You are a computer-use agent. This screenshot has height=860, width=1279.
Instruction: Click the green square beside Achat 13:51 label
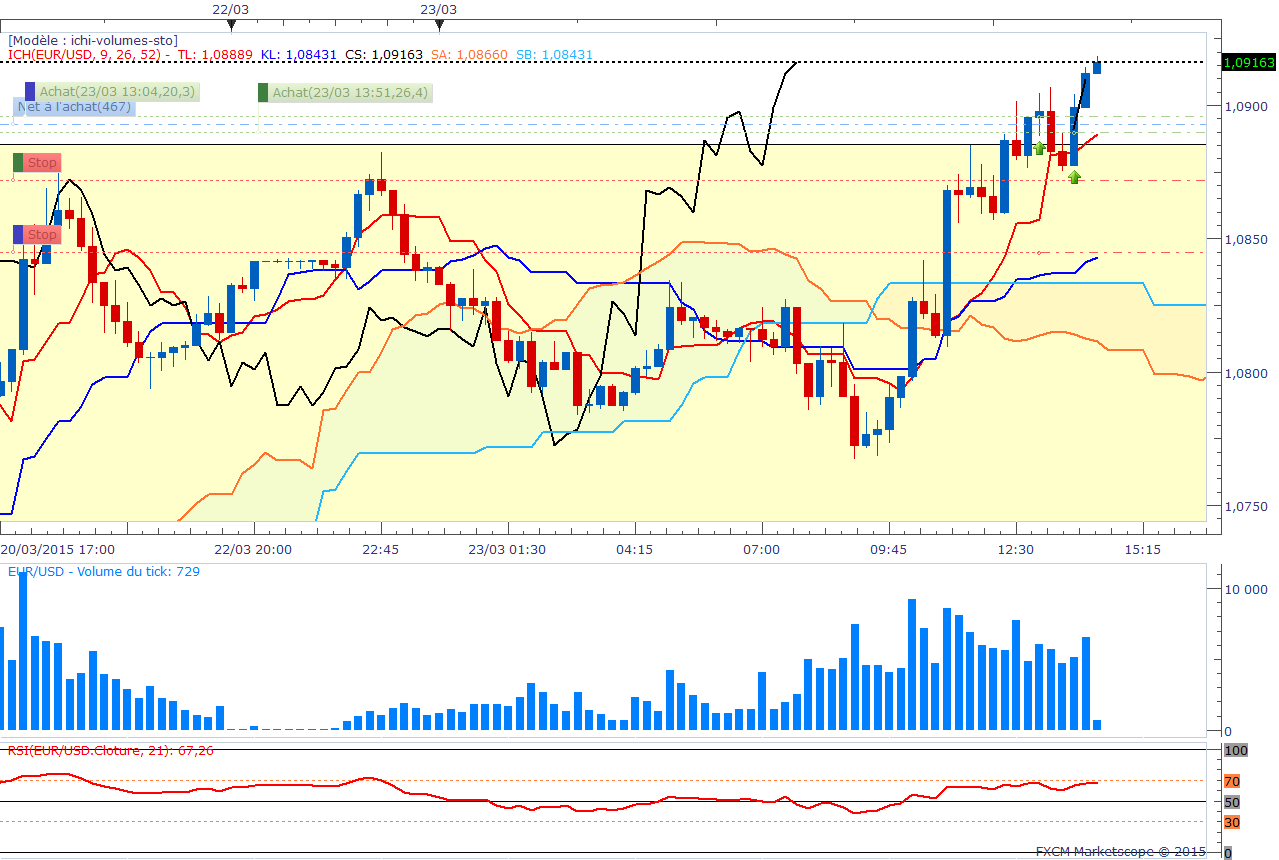coord(263,93)
